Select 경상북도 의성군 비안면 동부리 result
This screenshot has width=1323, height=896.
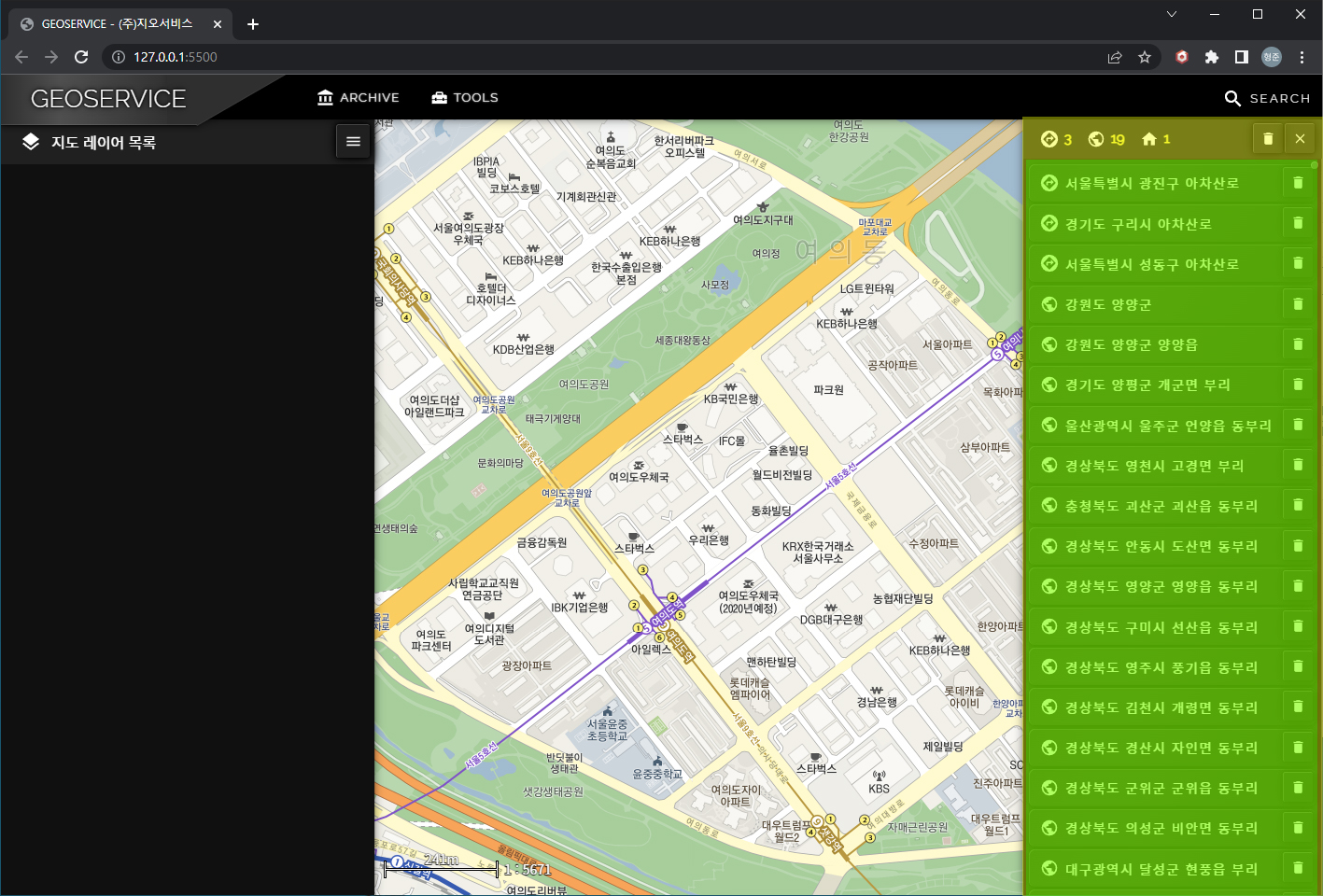coord(1153,828)
